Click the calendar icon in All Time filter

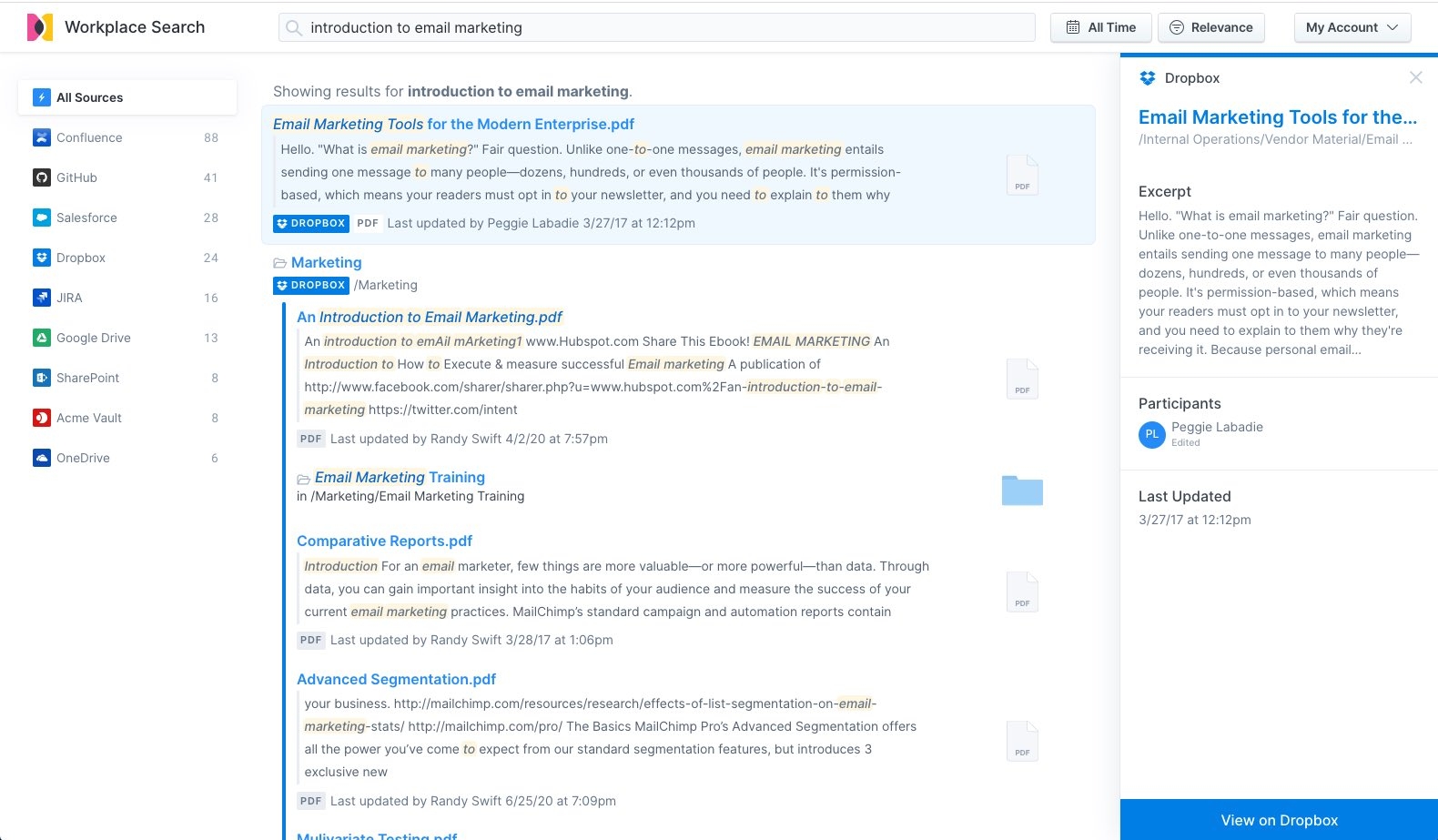click(1073, 27)
